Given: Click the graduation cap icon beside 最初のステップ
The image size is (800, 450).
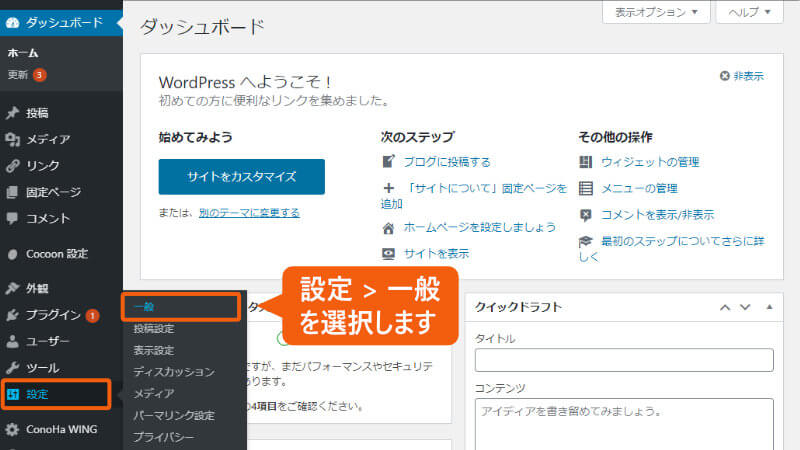Looking at the screenshot, I should (x=586, y=241).
